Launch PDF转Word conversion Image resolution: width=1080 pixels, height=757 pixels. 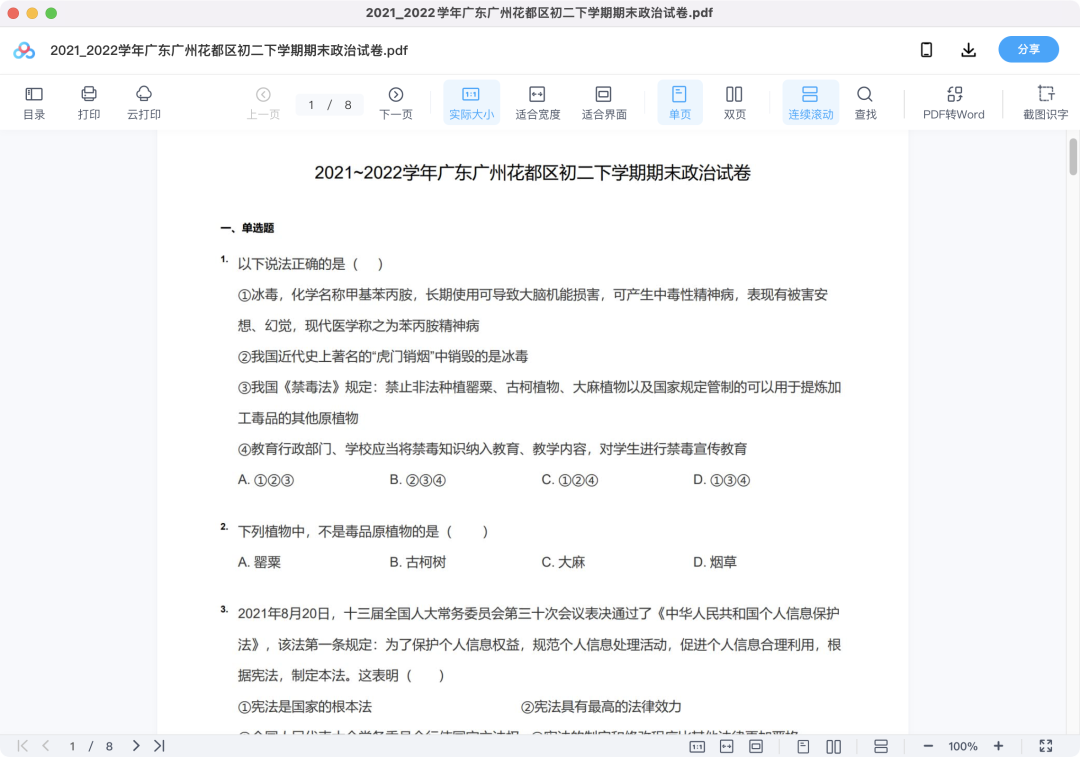coord(953,103)
